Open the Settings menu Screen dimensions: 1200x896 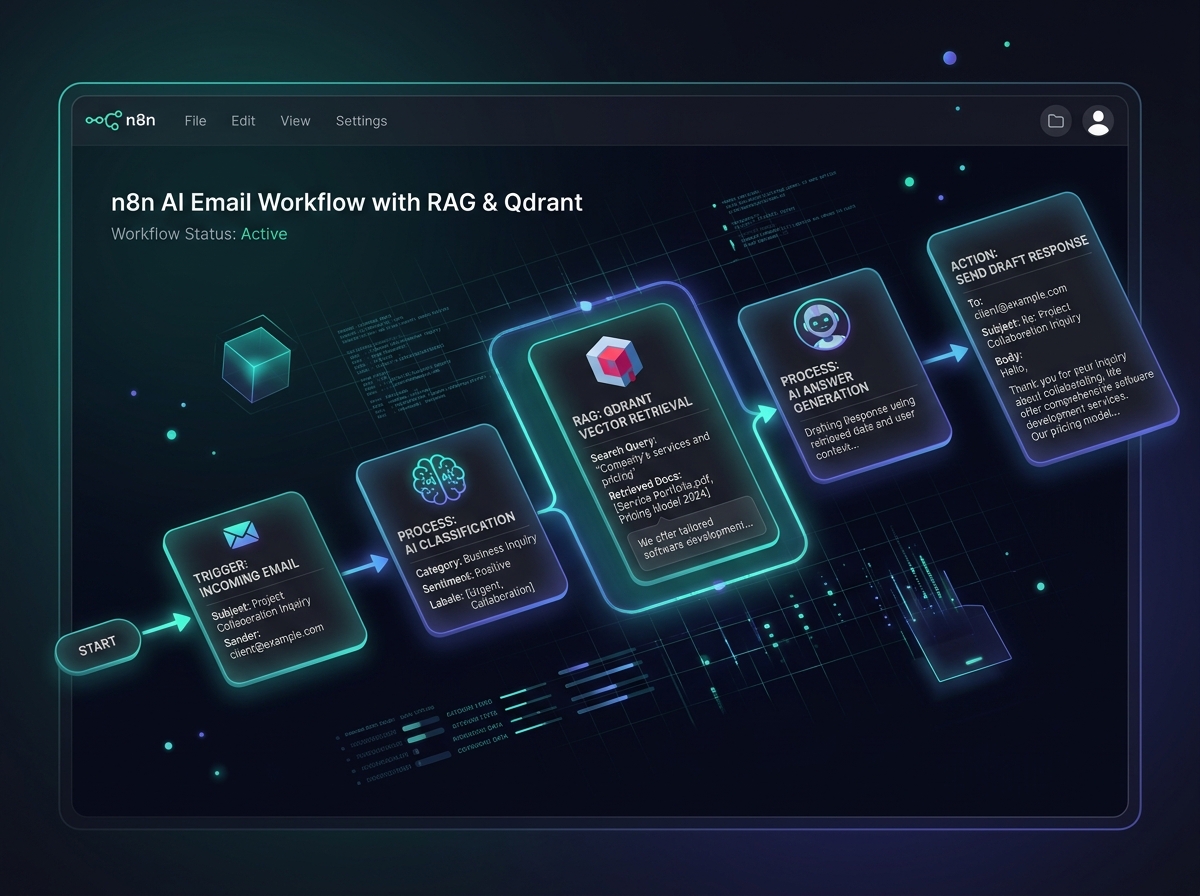361,121
